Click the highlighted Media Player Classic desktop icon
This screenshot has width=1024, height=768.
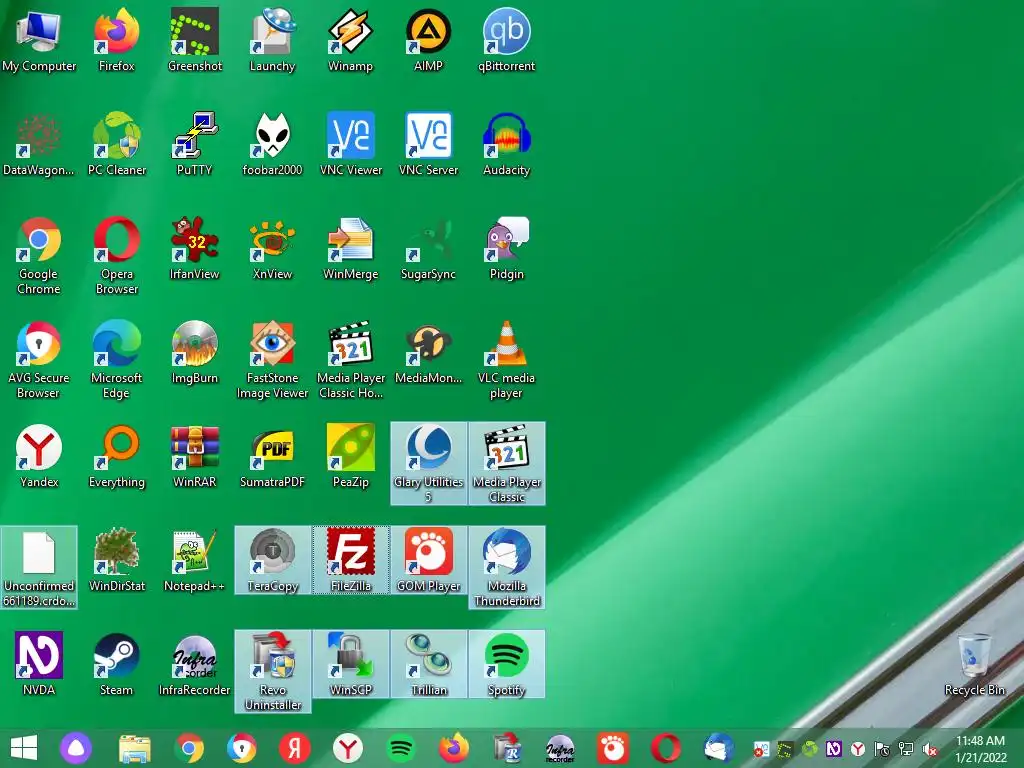(507, 463)
